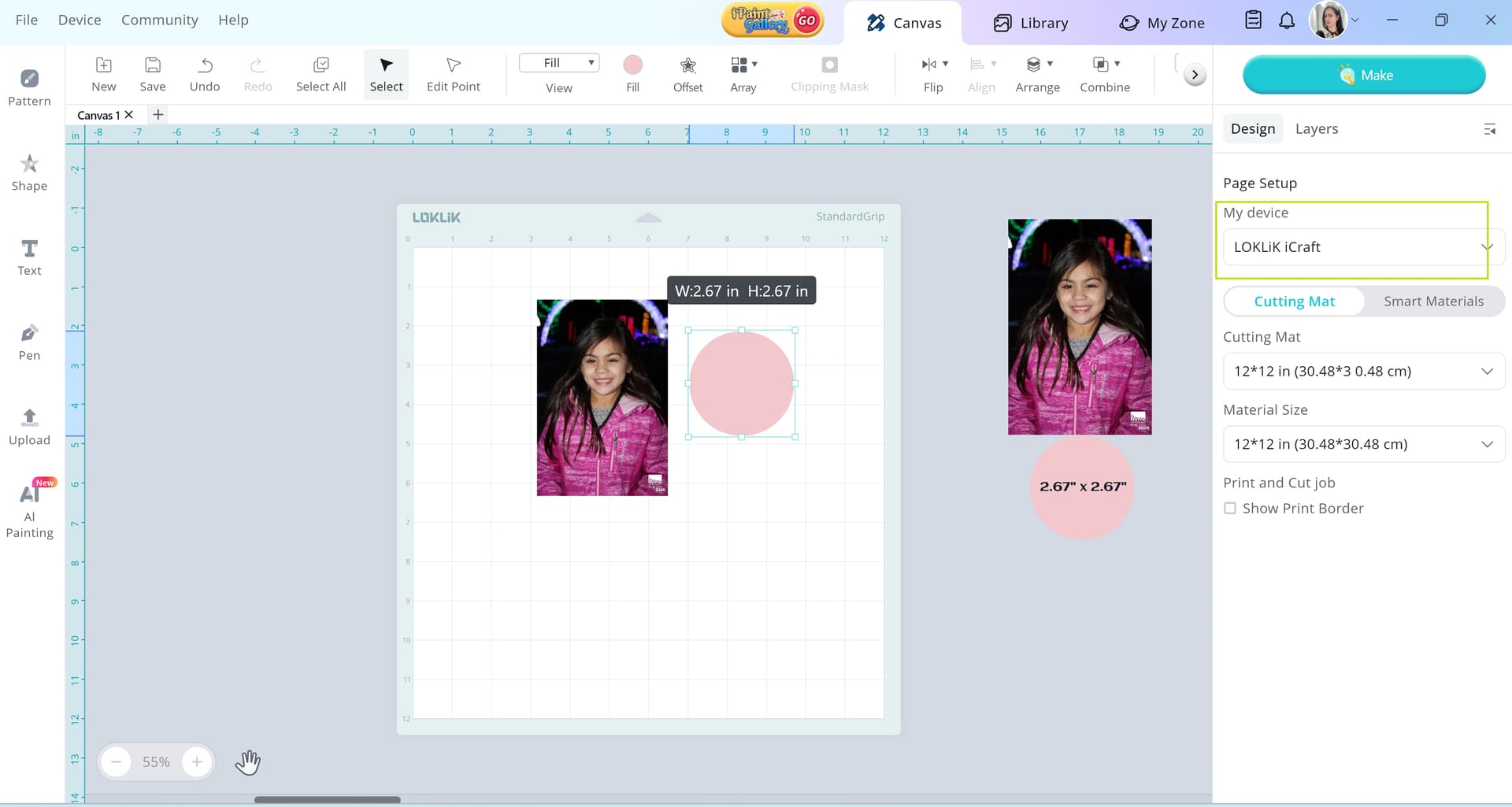
Task: Open the Pattern panel in the sidebar
Action: click(x=29, y=87)
